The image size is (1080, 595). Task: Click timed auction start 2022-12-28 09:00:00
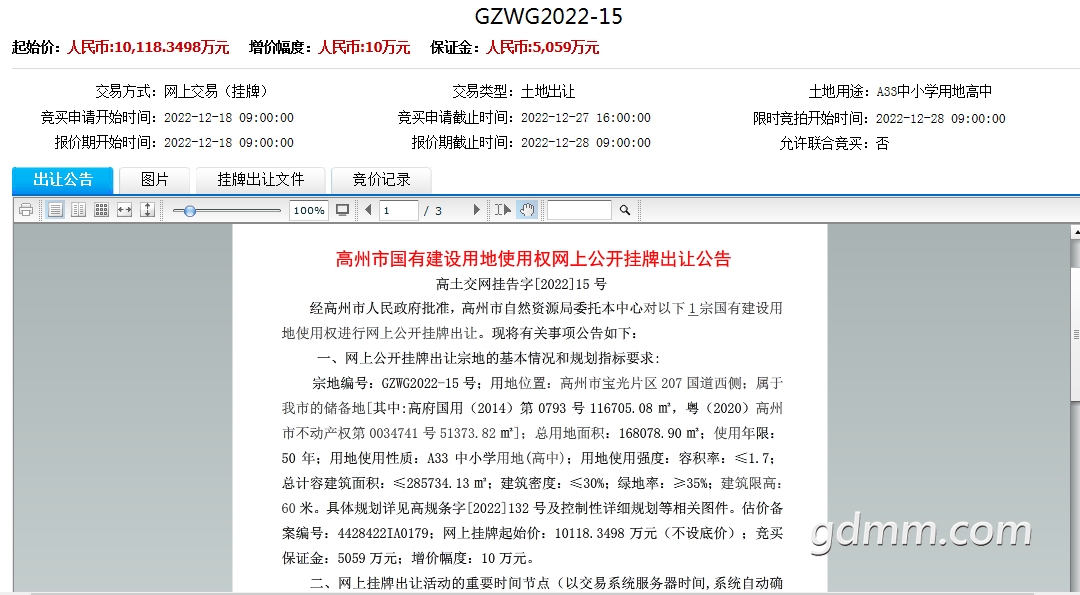(x=940, y=118)
